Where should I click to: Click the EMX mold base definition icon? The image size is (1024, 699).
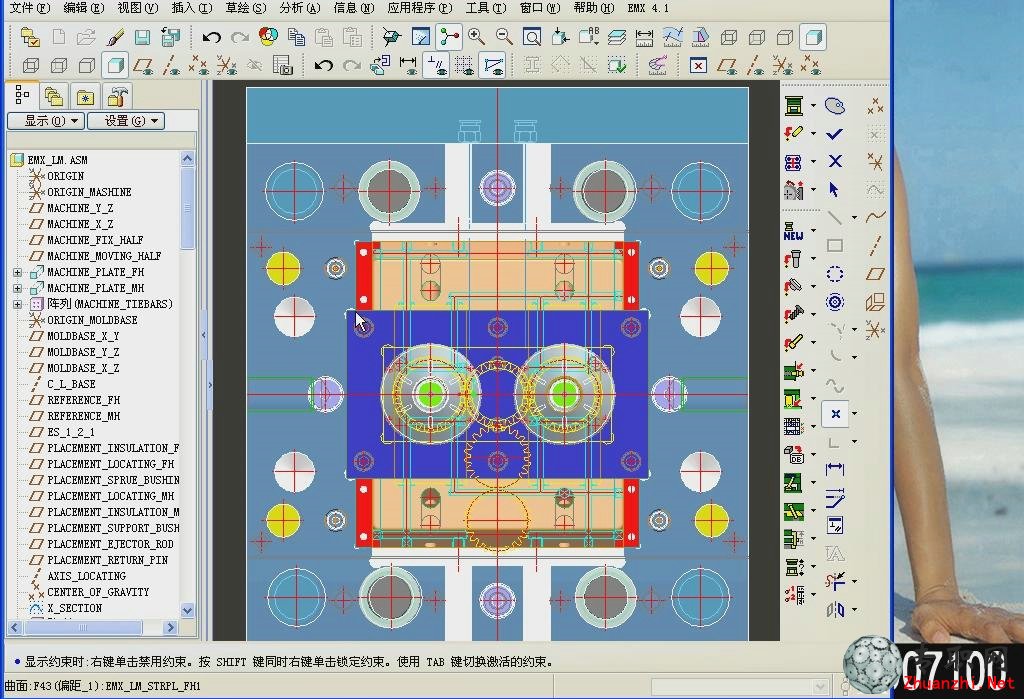pos(793,106)
